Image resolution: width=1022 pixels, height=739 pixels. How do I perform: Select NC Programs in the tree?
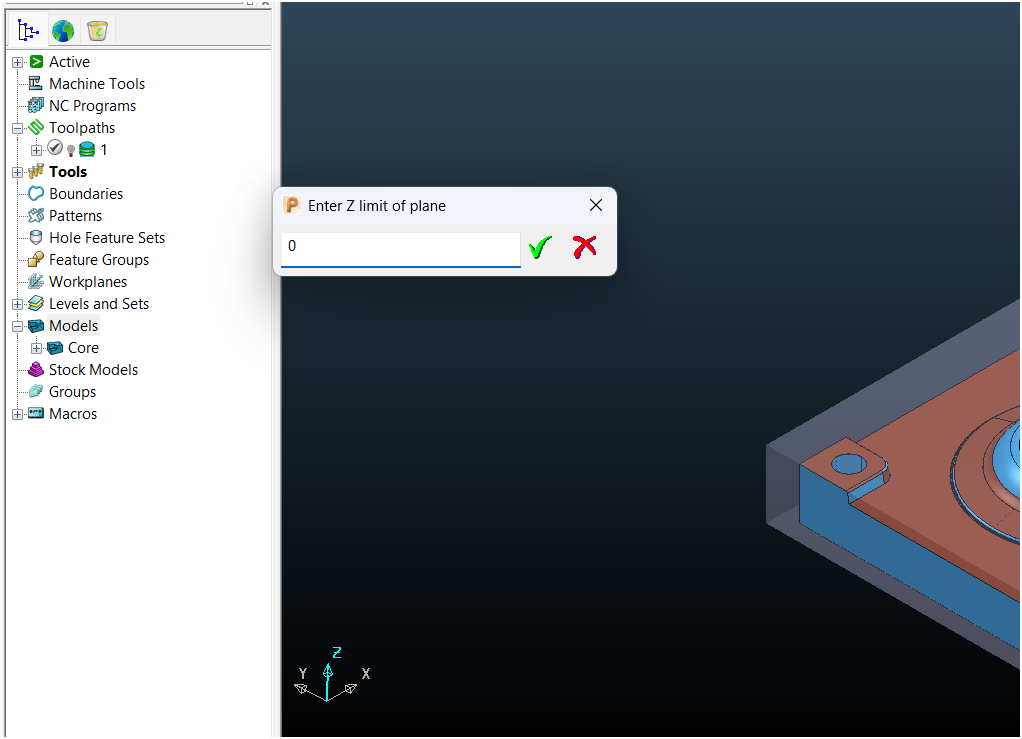click(93, 106)
